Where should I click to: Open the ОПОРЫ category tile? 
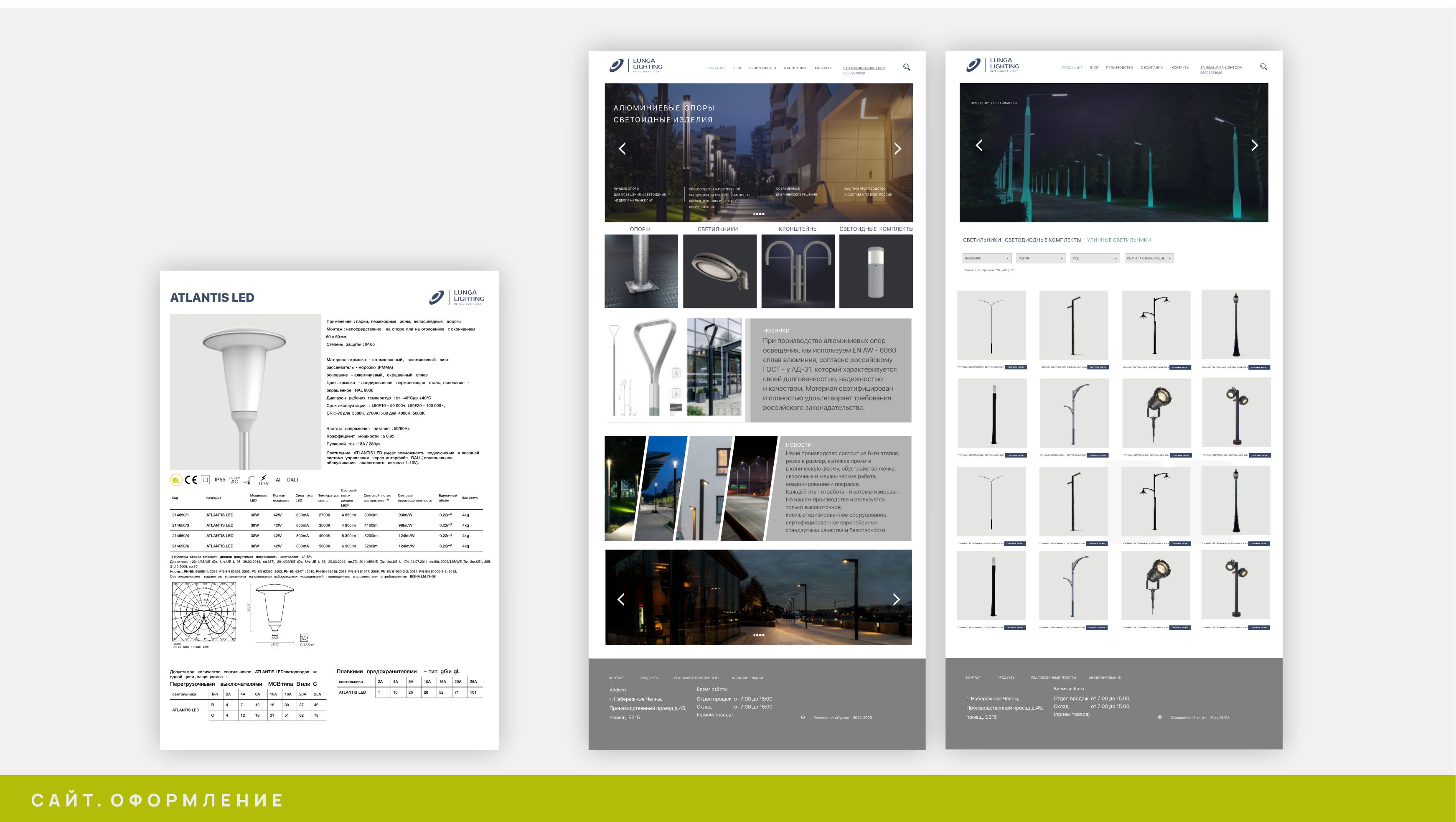[641, 271]
